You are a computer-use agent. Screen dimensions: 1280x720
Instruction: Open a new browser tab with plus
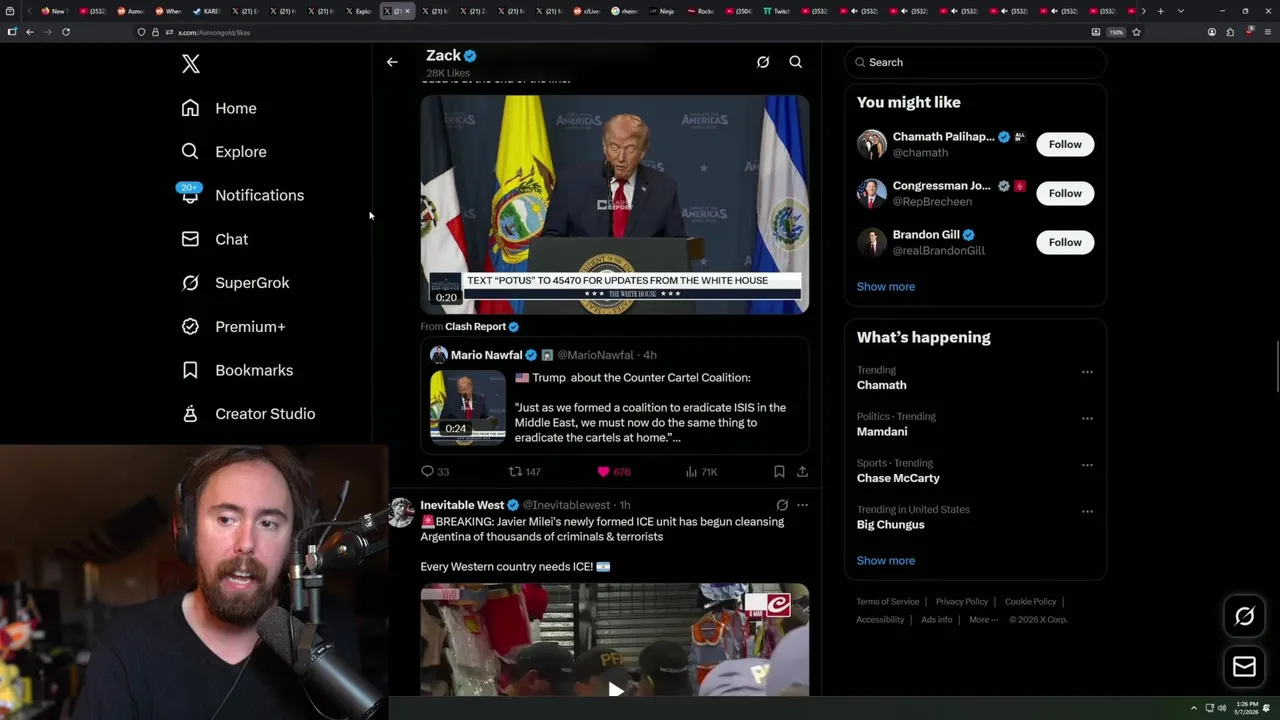(x=1160, y=11)
